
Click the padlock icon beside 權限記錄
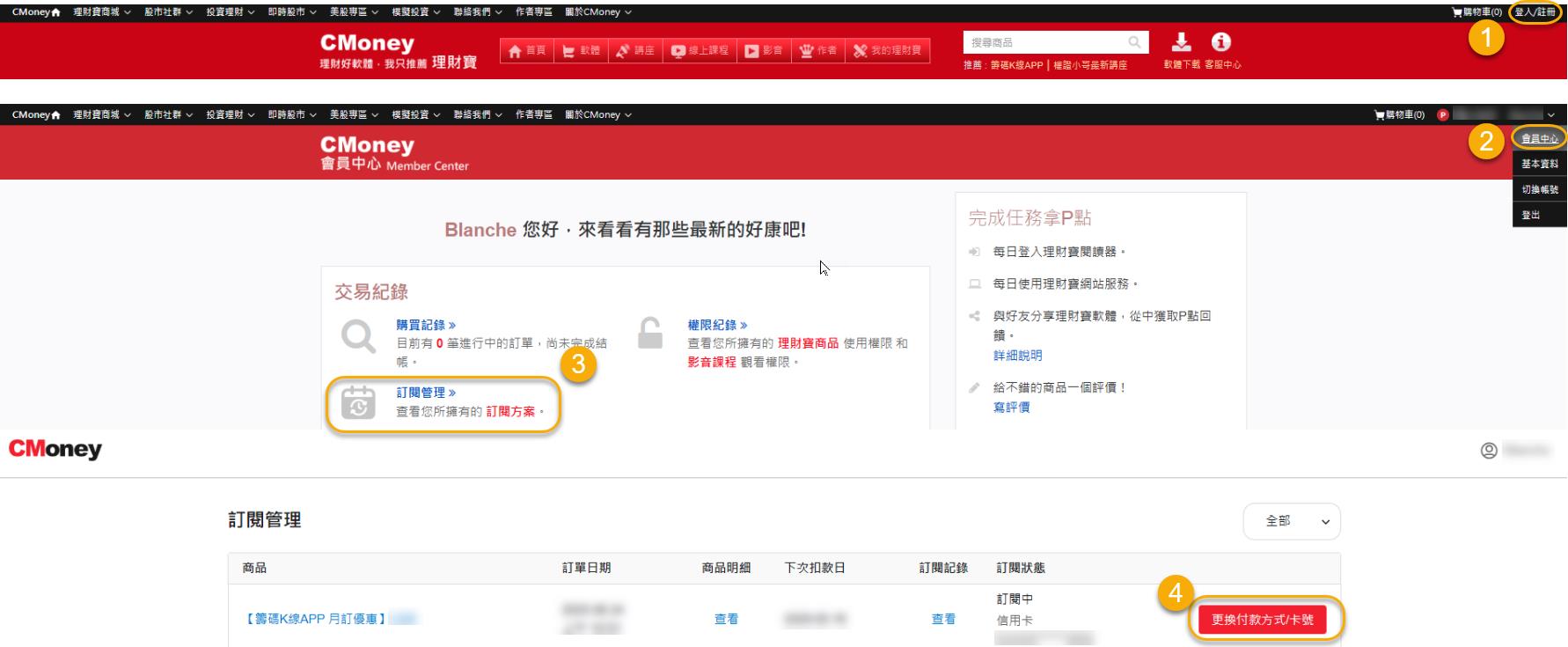[x=650, y=334]
